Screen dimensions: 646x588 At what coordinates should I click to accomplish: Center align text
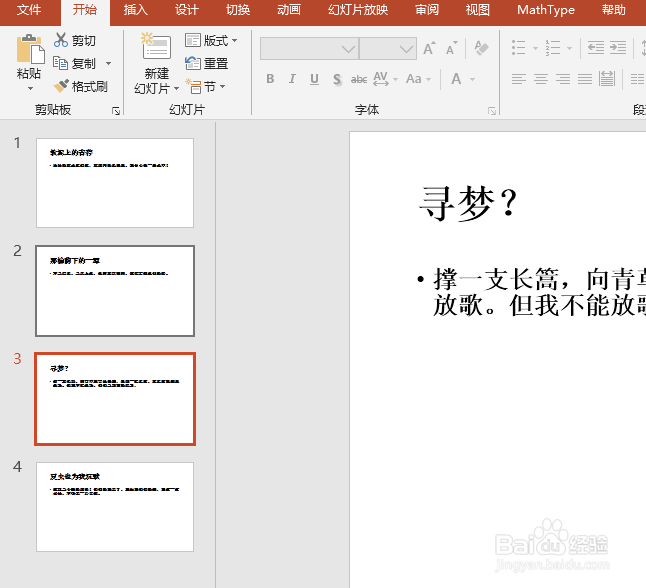click(x=541, y=79)
